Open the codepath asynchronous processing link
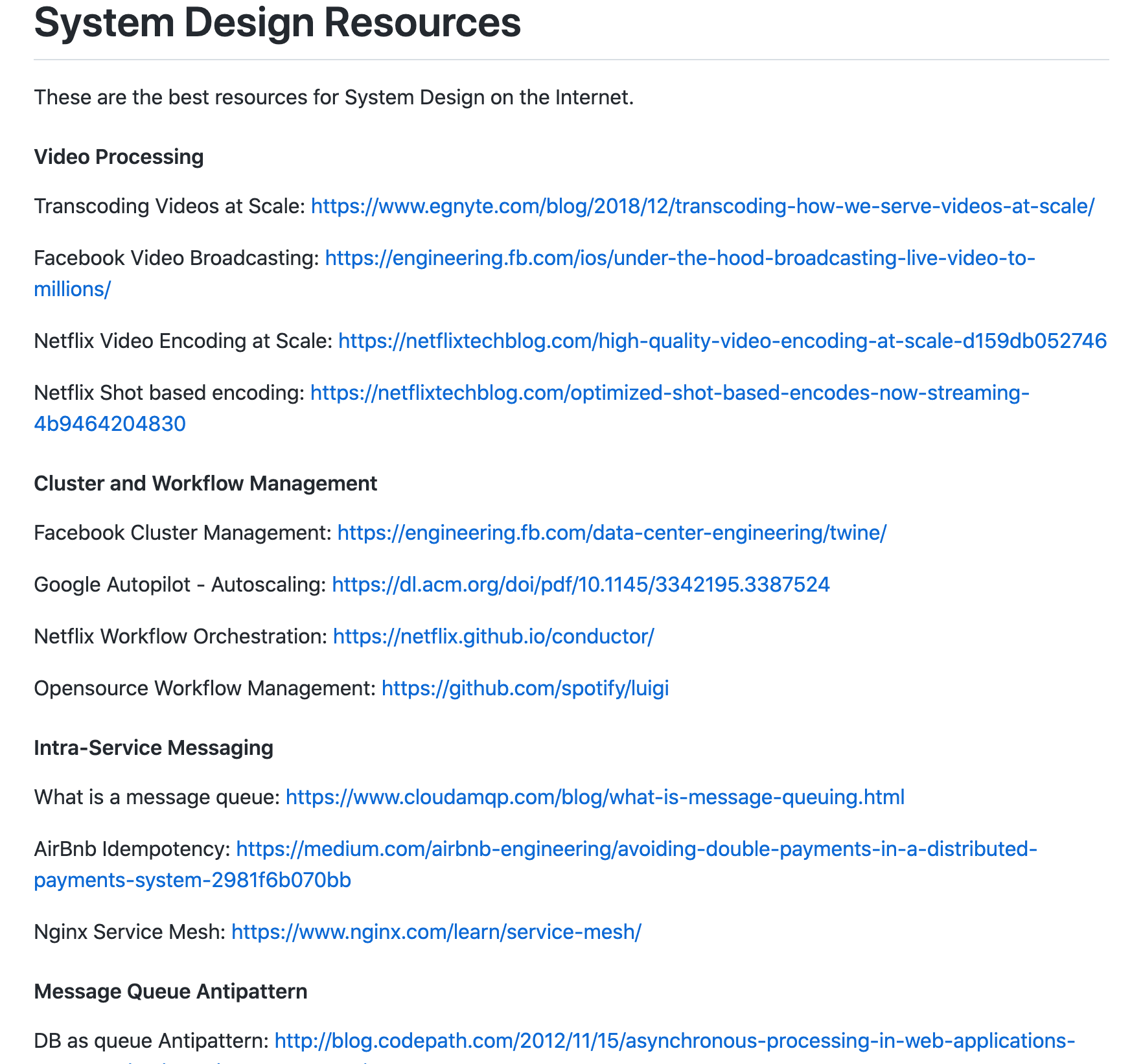This screenshot has width=1143, height=1064. pos(675,1041)
